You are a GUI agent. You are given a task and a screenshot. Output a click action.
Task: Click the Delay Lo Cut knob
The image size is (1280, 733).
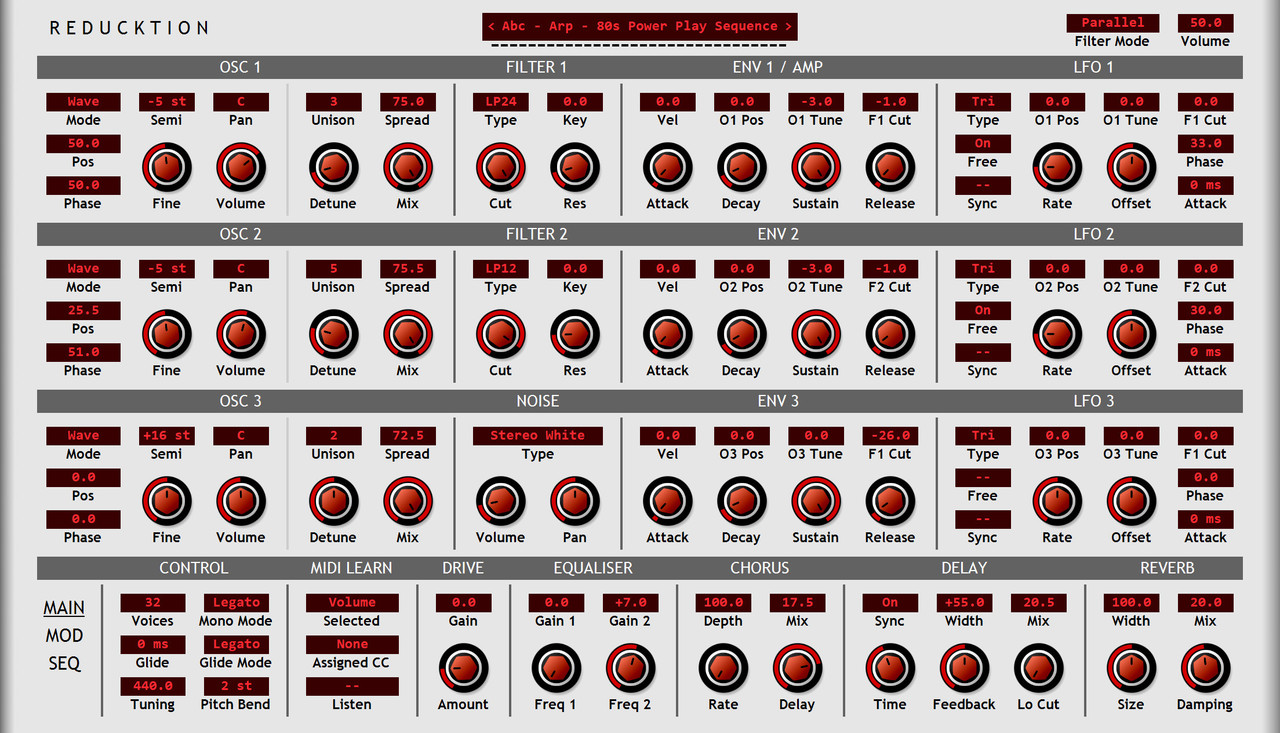(1038, 668)
